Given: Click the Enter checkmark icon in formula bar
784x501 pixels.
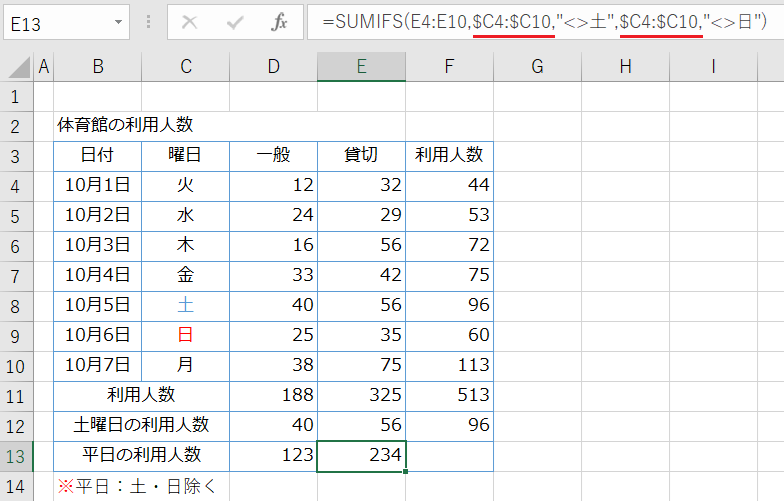Looking at the screenshot, I should tap(234, 22).
